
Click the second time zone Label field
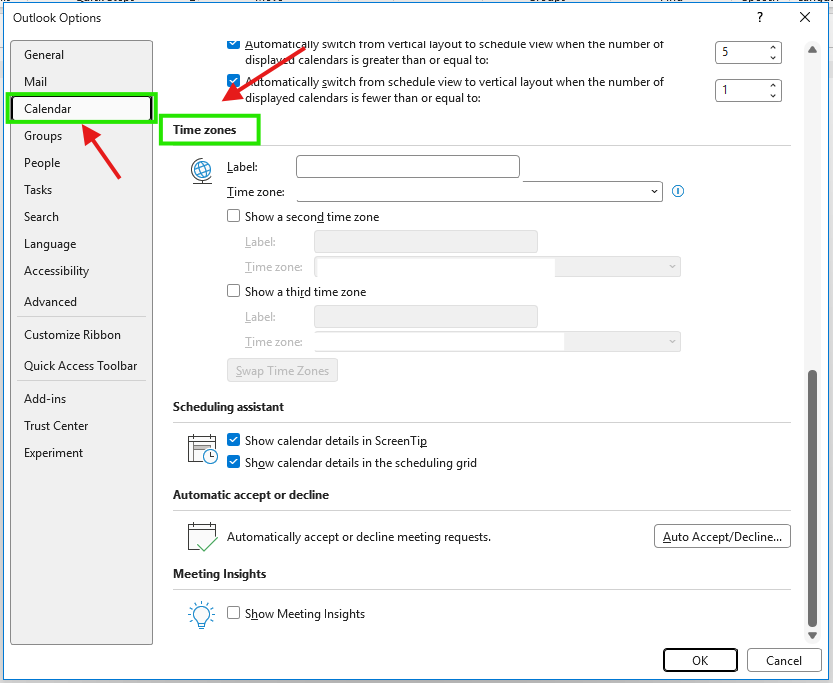pos(426,242)
